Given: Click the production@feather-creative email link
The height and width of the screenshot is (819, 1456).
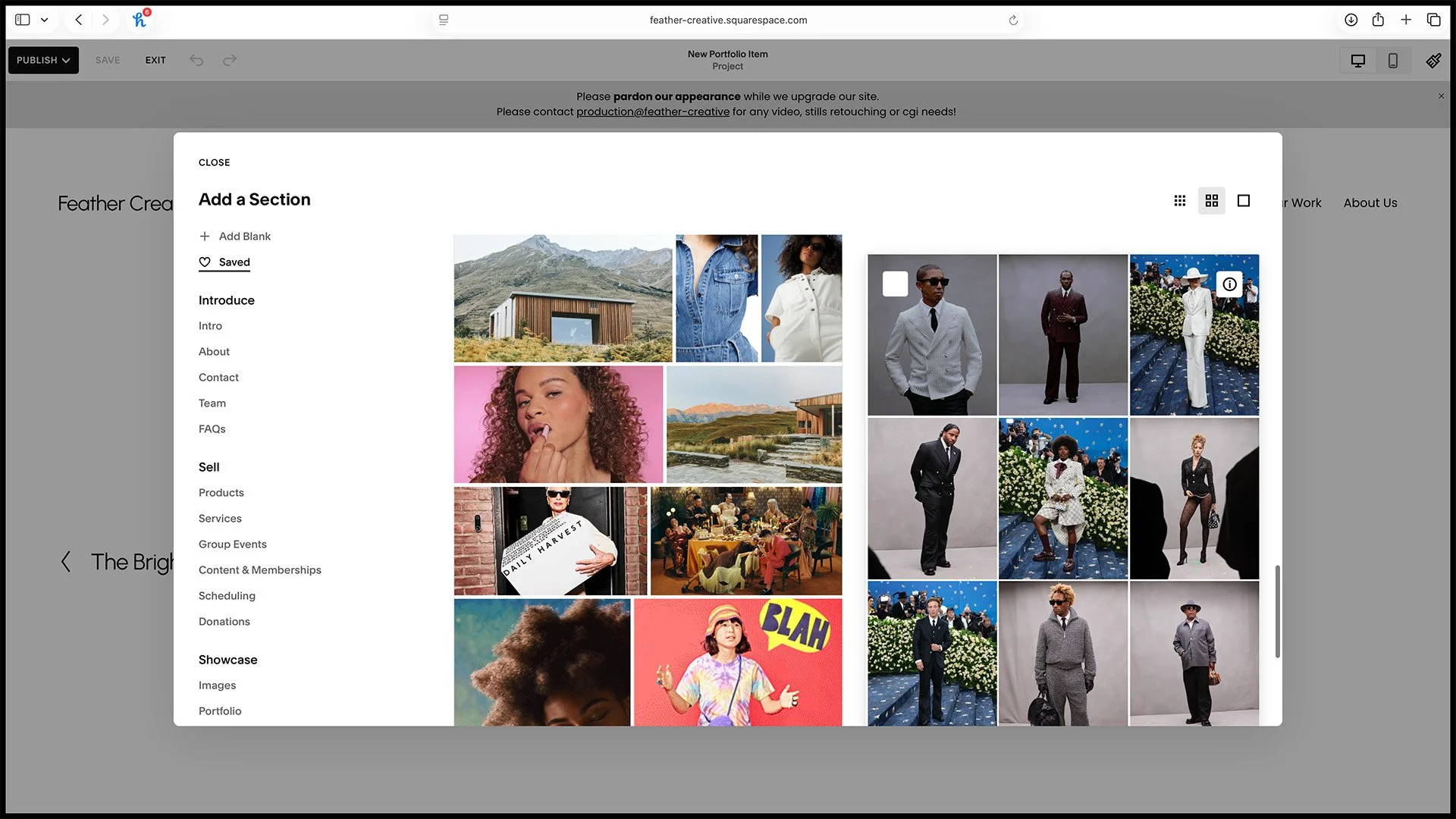Looking at the screenshot, I should click(652, 111).
